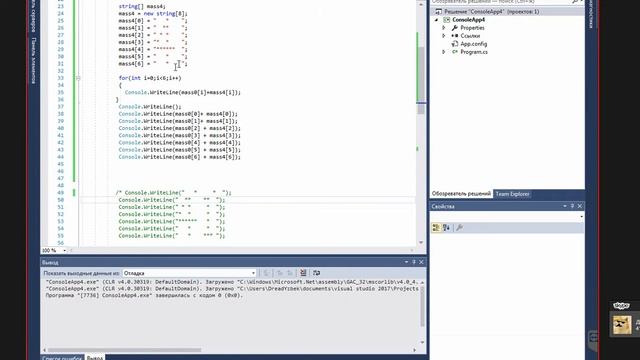Clear all output in the Вывод panel
Viewport: 640px width, 360px height.
[303, 273]
